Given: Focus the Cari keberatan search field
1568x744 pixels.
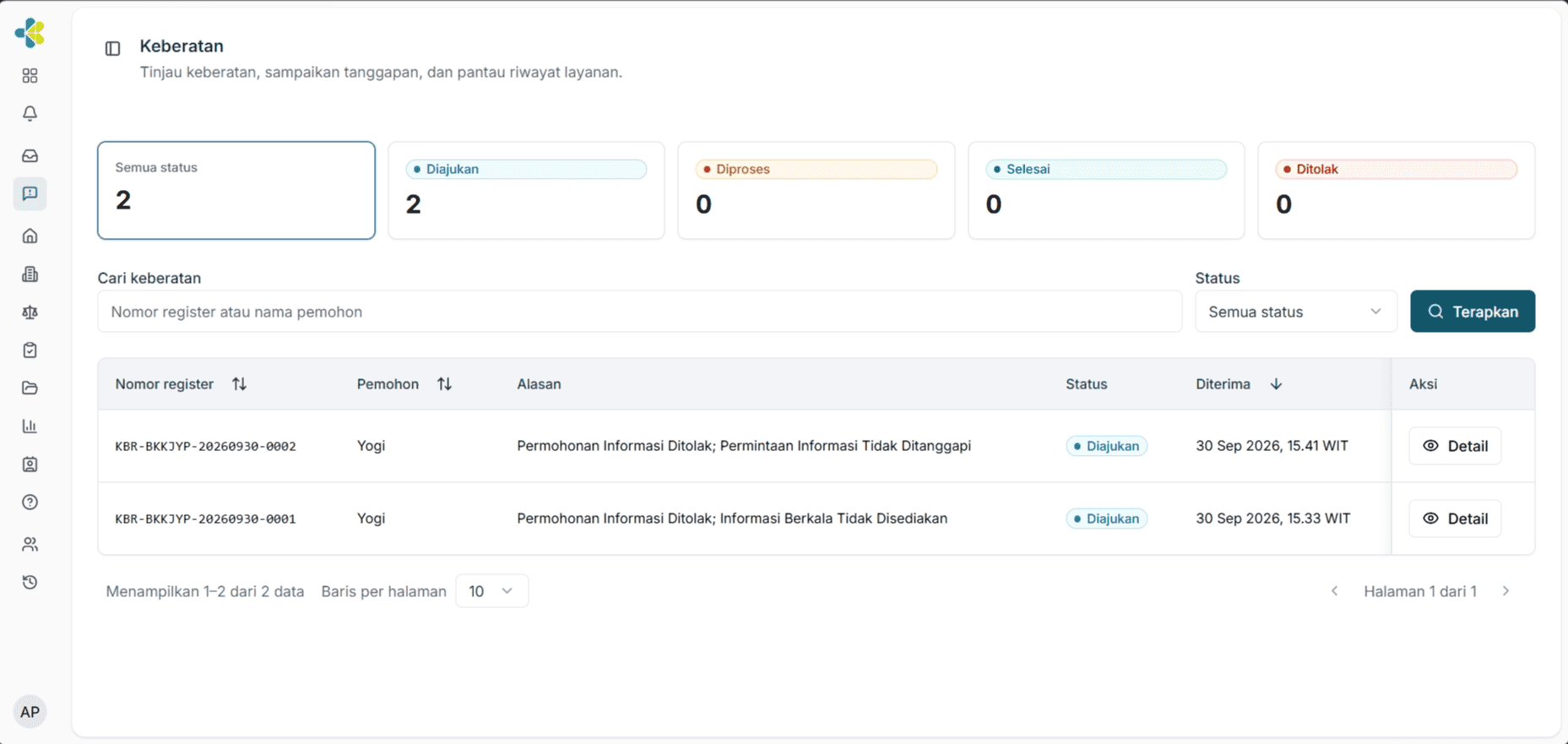Looking at the screenshot, I should pos(639,312).
